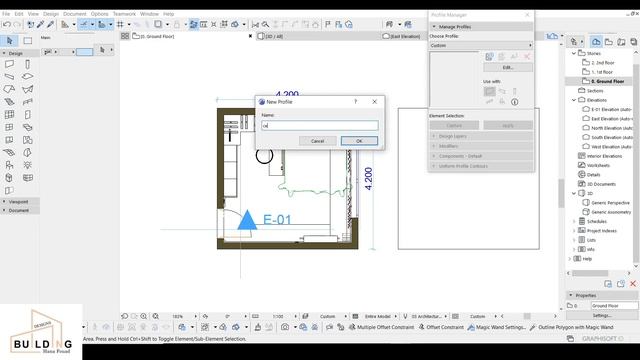Viewport: 640px width, 360px height.
Task: Select South Elevation in Navigator tree
Action: point(611,138)
